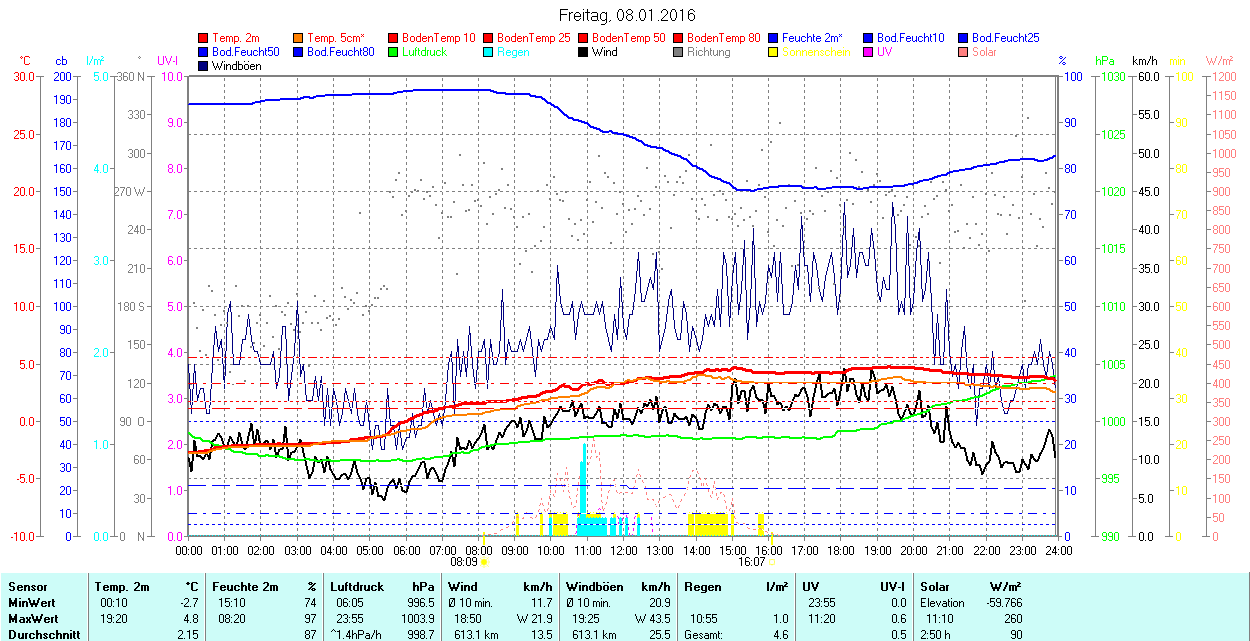This screenshot has height=641, width=1250.
Task: Click the yellow Sonnenschein legend square
Action: [774, 52]
